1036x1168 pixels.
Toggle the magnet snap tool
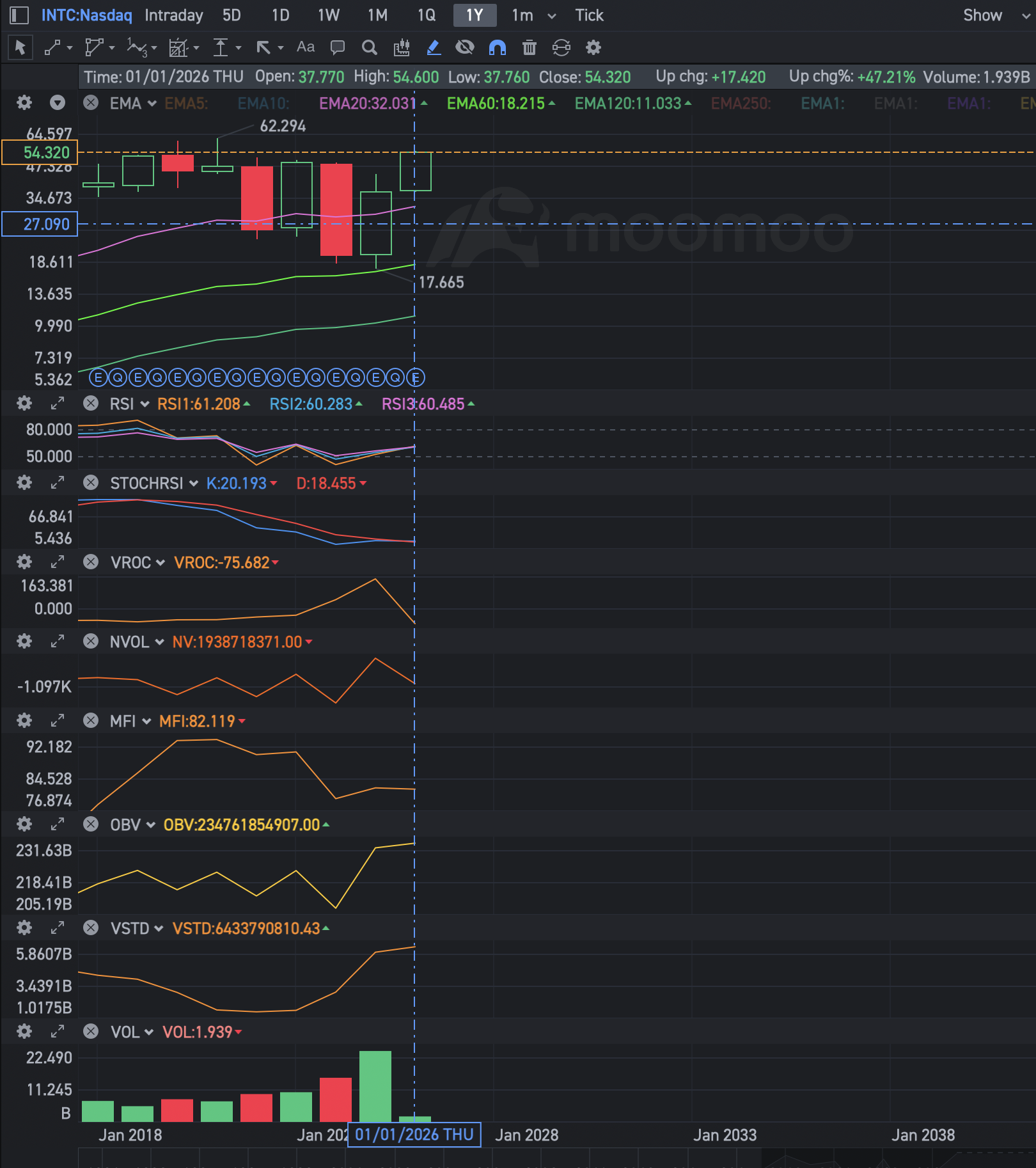point(497,47)
